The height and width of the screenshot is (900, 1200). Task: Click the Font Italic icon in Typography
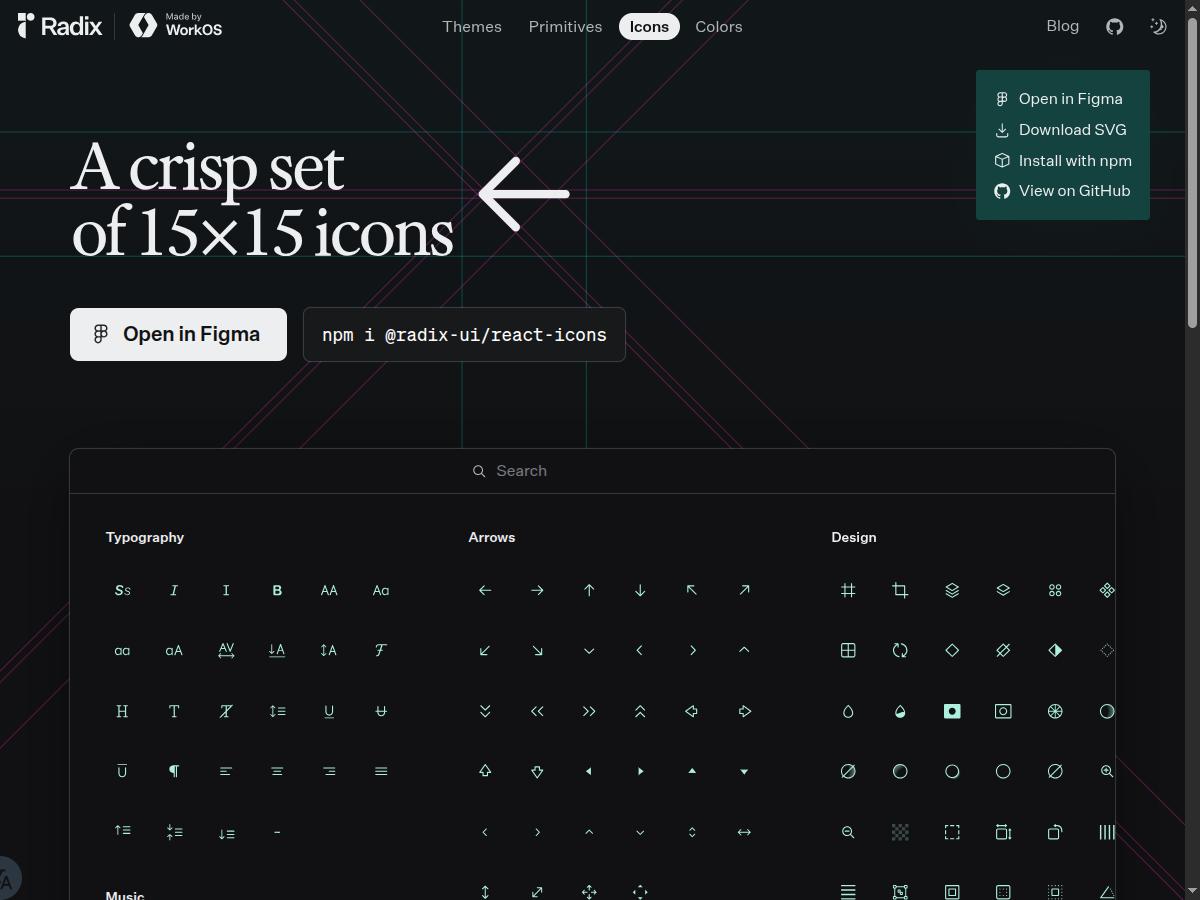(x=174, y=590)
